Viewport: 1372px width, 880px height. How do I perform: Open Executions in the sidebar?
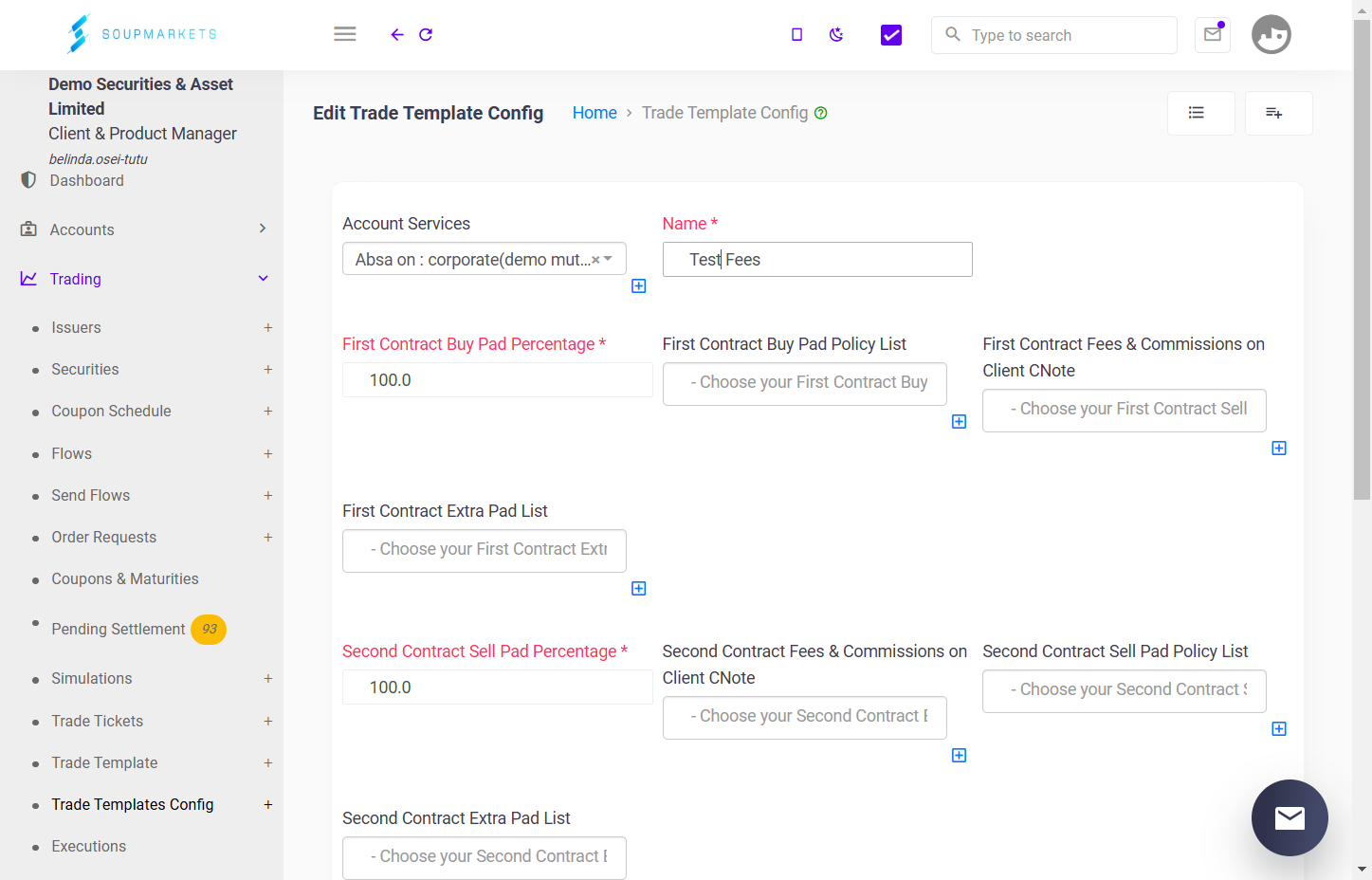(88, 847)
